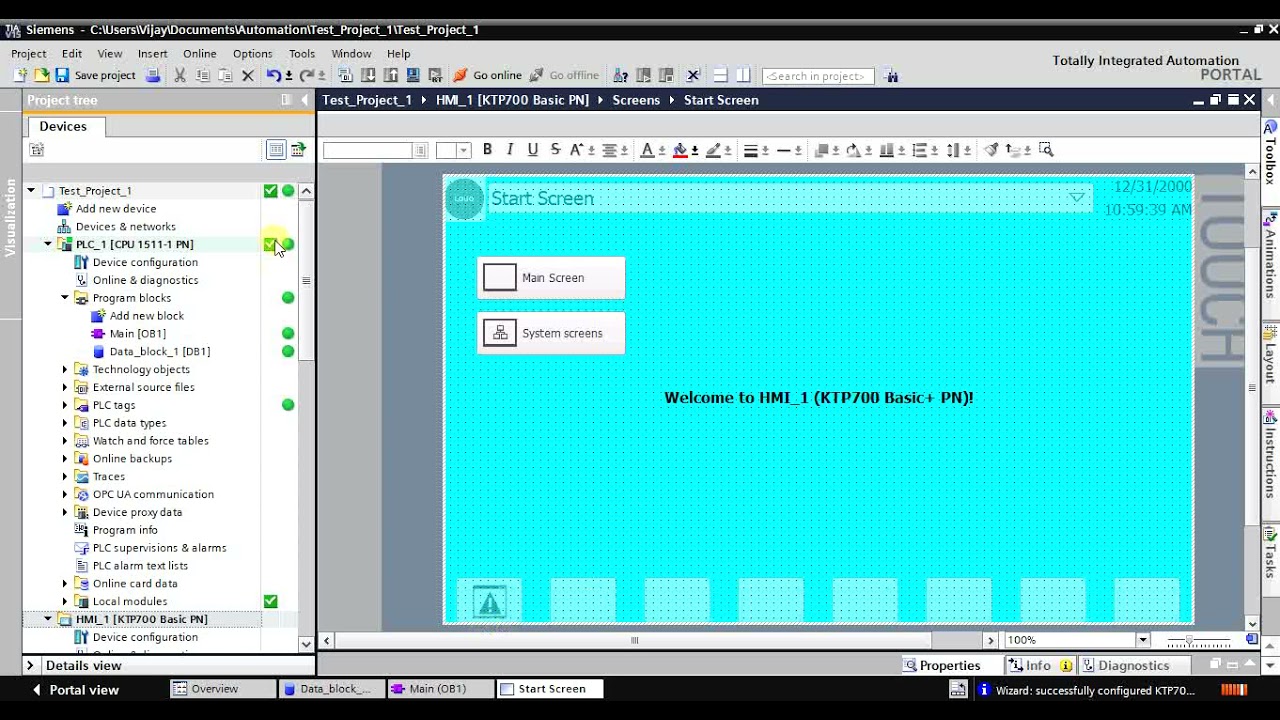The image size is (1280, 720).
Task: Open the zoom level 100% dropdown
Action: (1142, 640)
